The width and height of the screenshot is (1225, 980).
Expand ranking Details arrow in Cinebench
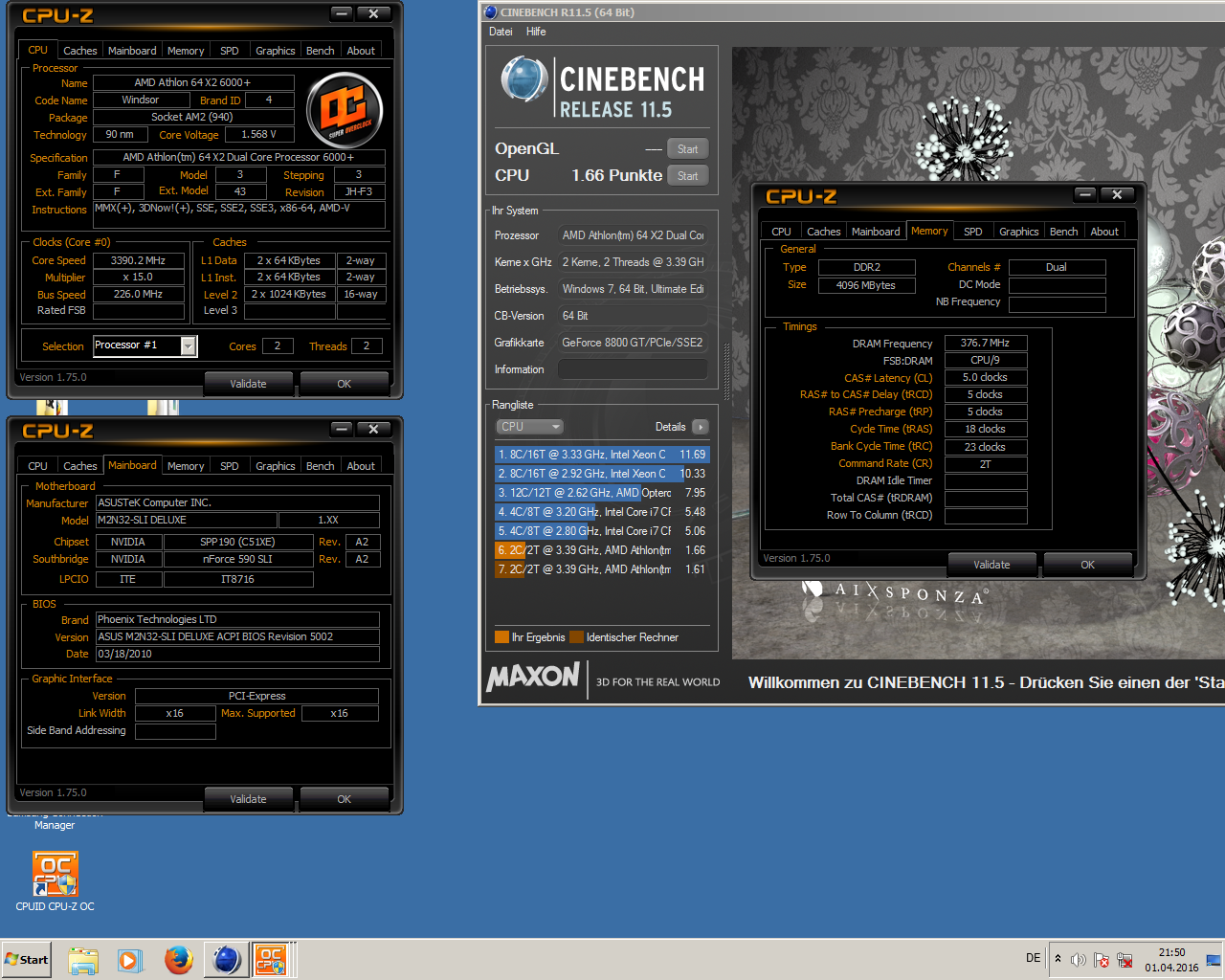coord(701,427)
